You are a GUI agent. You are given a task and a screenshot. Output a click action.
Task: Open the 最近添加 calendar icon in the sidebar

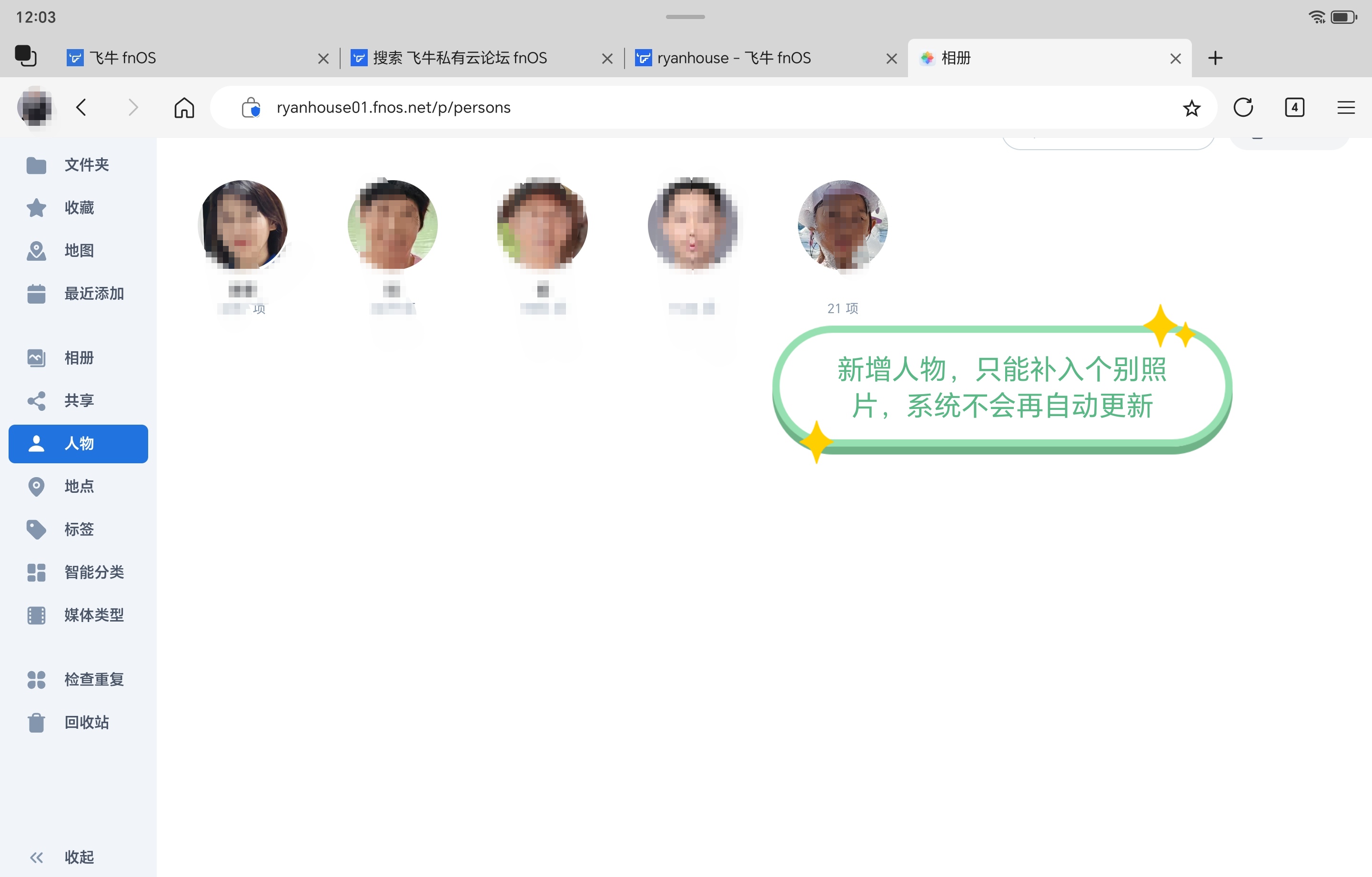click(x=37, y=294)
